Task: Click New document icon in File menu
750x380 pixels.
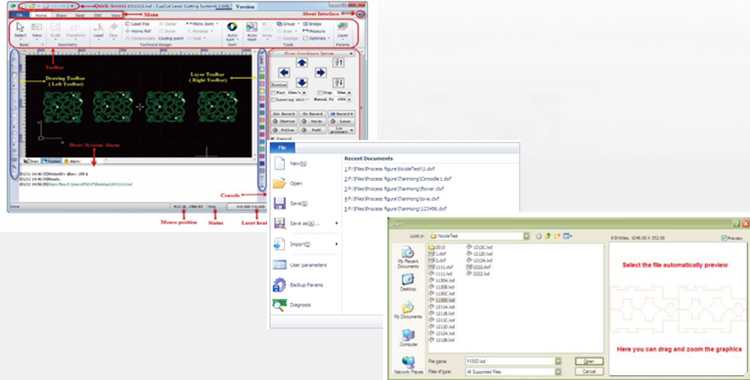Action: click(280, 164)
